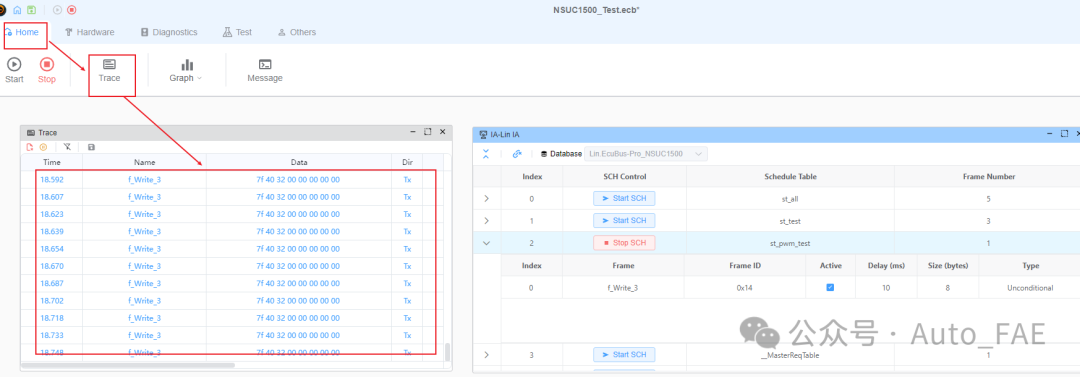Click the Frame ID value 0x14
The width and height of the screenshot is (1080, 377).
point(745,287)
